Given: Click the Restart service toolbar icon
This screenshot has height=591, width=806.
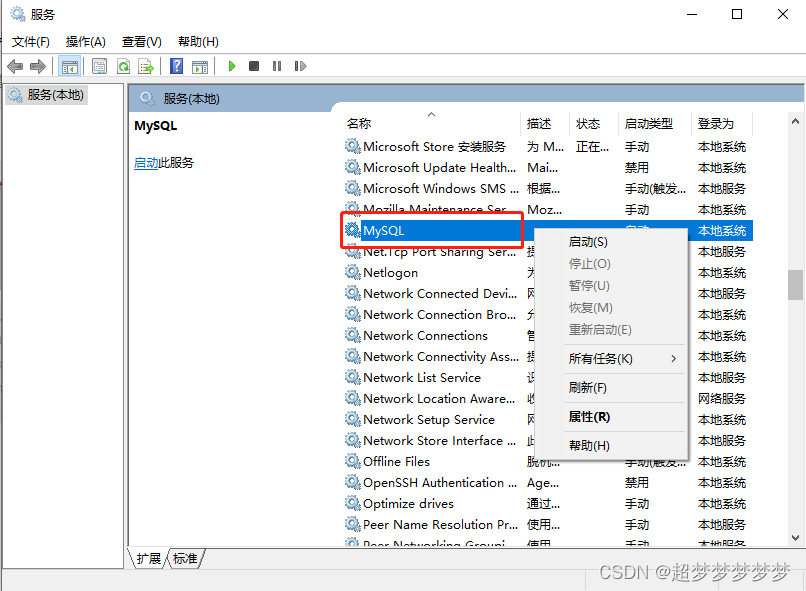Looking at the screenshot, I should click(x=300, y=66).
